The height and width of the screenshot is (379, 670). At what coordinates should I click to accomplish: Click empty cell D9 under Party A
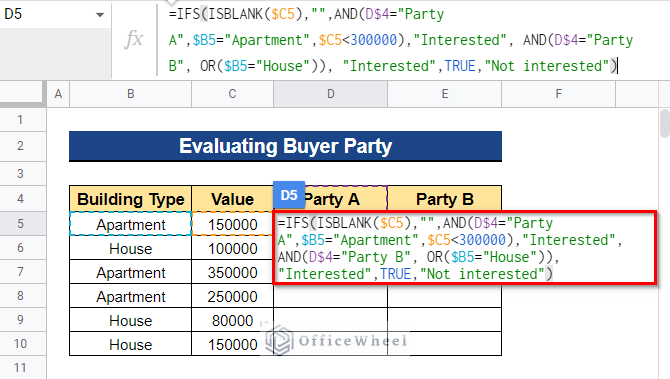[x=330, y=320]
